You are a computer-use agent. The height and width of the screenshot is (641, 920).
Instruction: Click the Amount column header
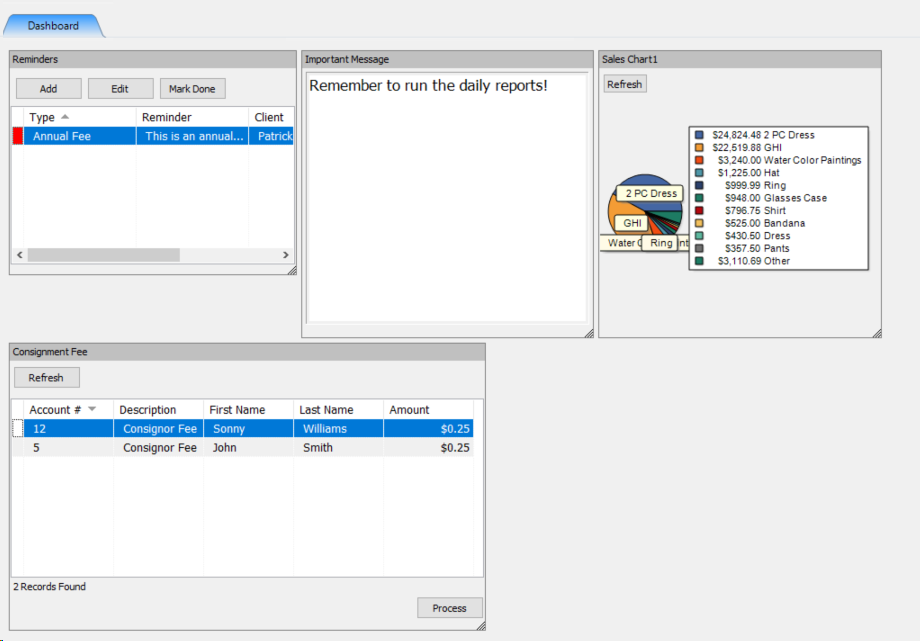(428, 410)
